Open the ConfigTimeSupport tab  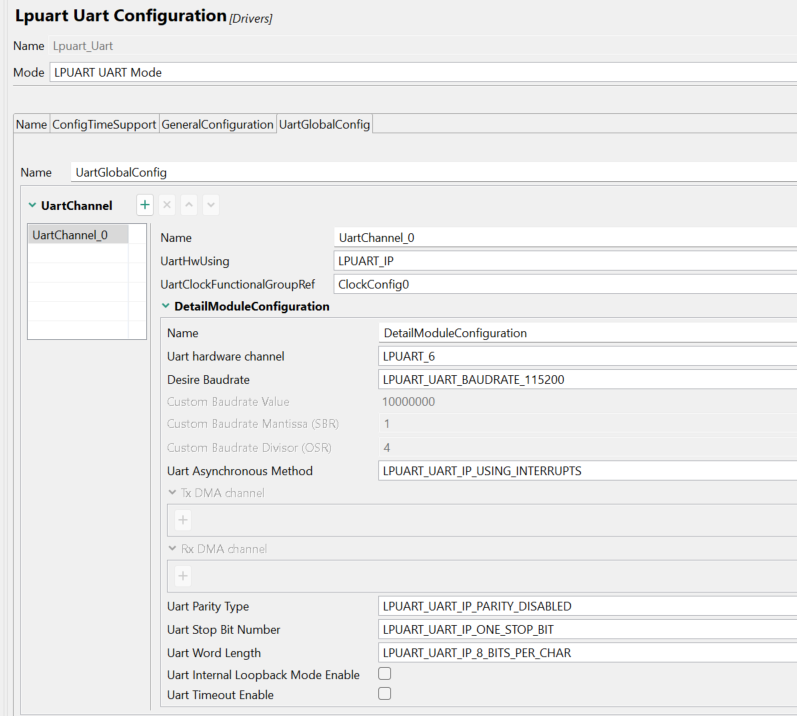tap(104, 124)
